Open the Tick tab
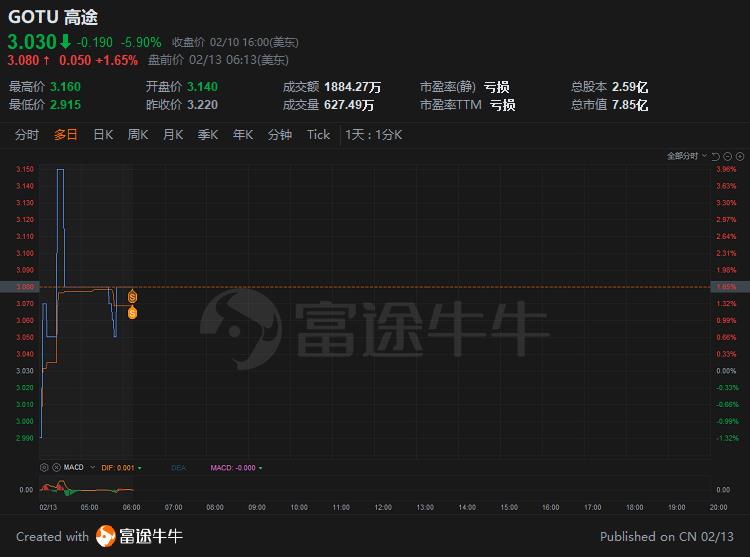 pos(319,135)
